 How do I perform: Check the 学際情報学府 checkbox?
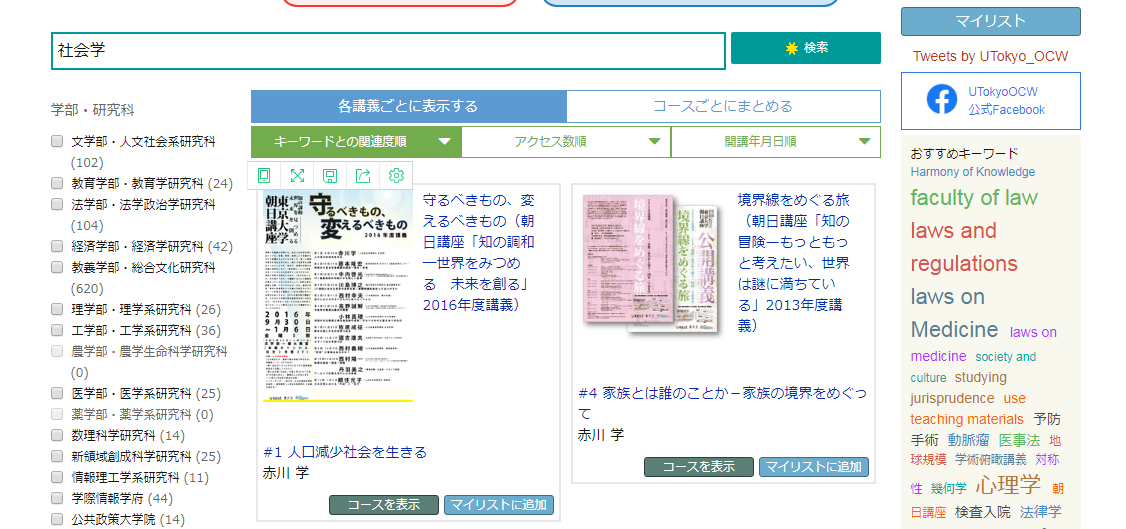[57, 498]
